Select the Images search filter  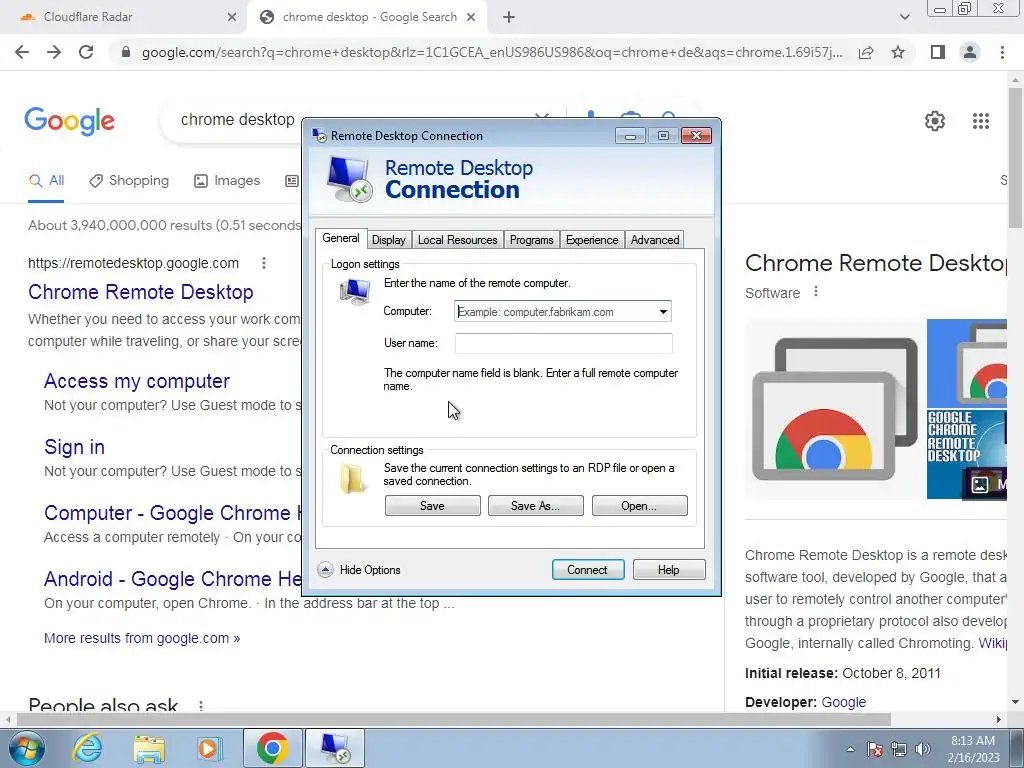(x=227, y=181)
